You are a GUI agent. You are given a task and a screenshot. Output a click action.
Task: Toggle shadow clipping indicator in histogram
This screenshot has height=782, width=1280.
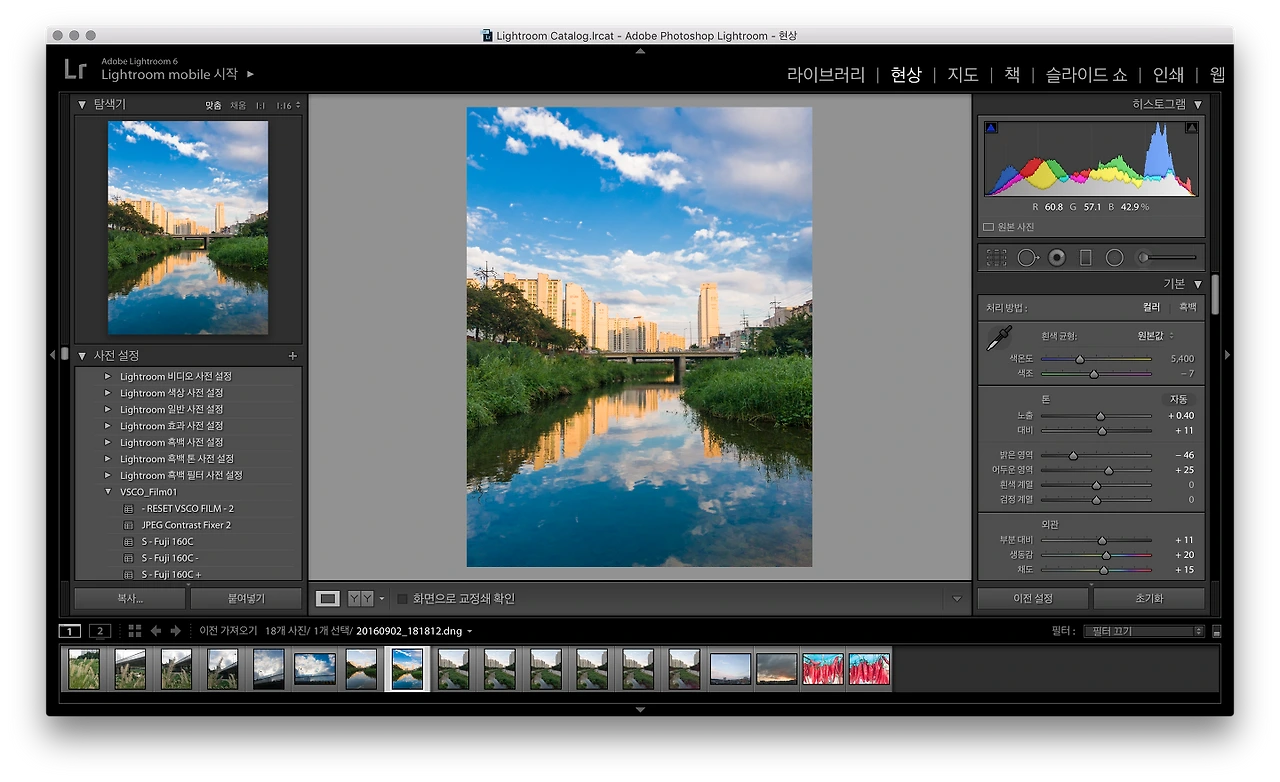[x=992, y=128]
